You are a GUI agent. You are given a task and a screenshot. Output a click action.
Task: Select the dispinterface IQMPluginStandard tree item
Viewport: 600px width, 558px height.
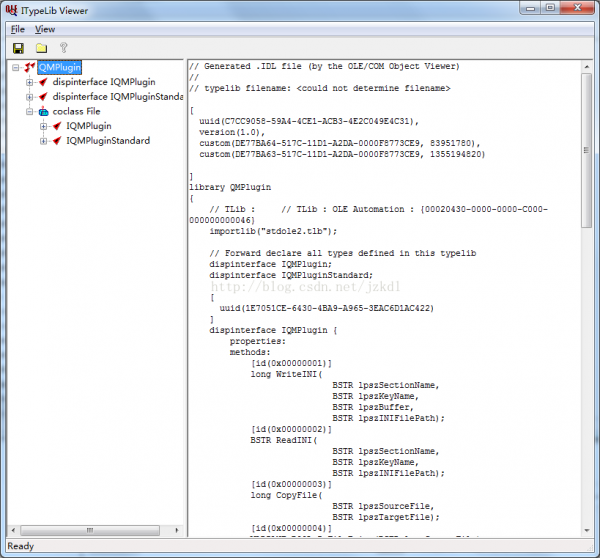[x=118, y=96]
